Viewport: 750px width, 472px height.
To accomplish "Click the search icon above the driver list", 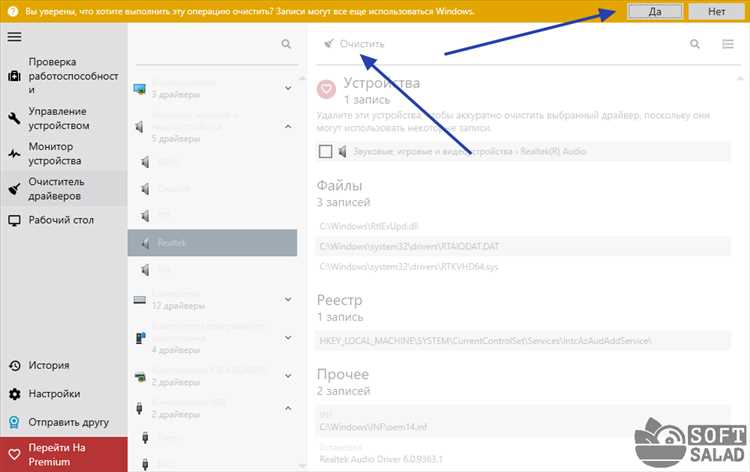I will tap(286, 44).
